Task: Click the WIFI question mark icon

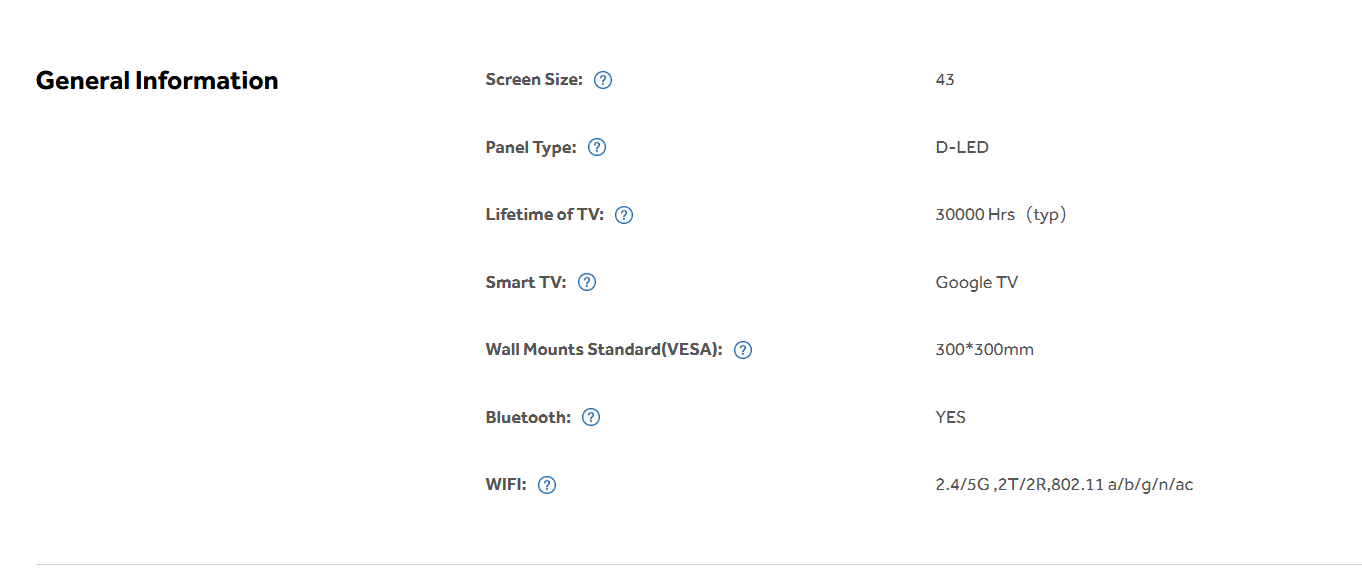Action: point(547,485)
